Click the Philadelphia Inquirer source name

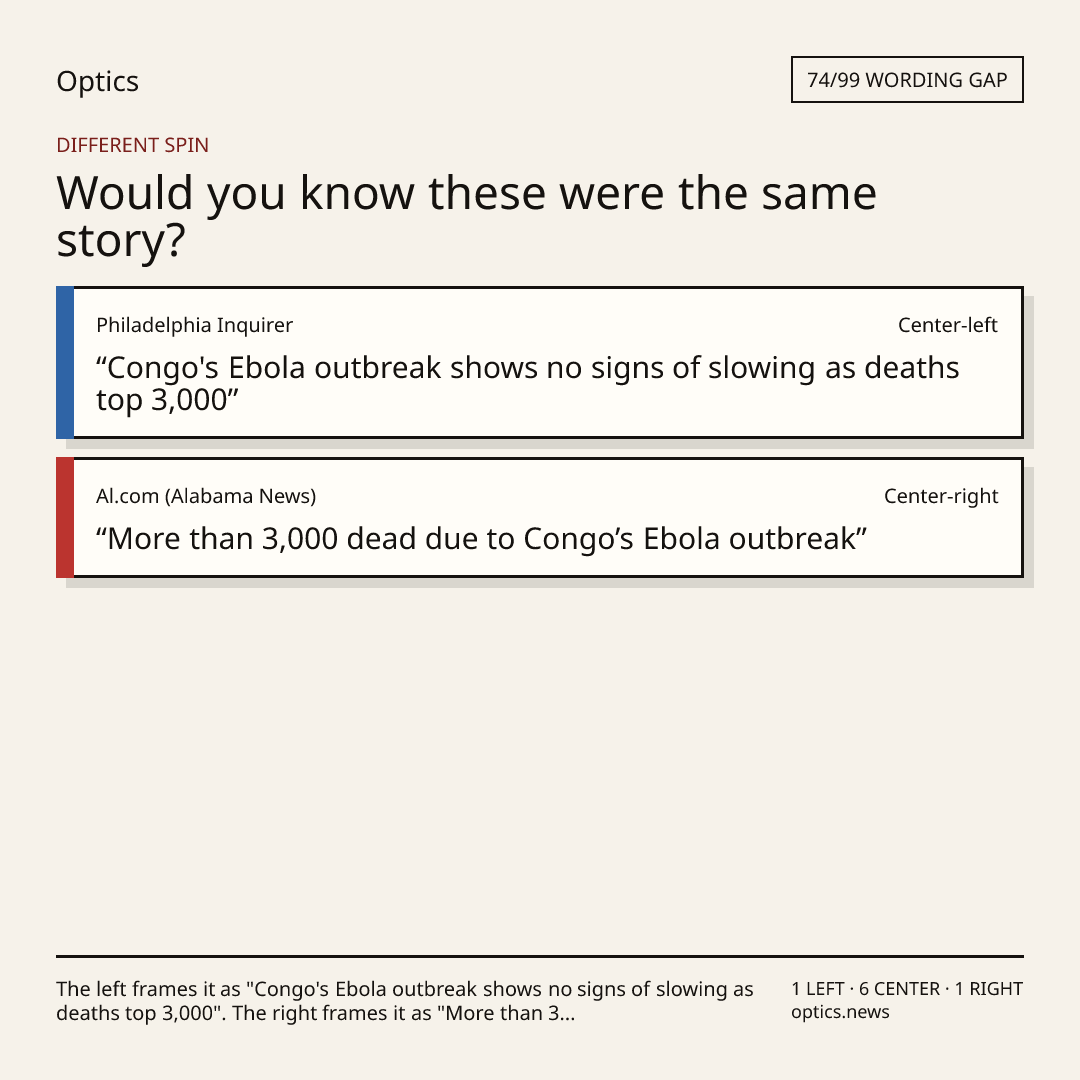pos(194,325)
